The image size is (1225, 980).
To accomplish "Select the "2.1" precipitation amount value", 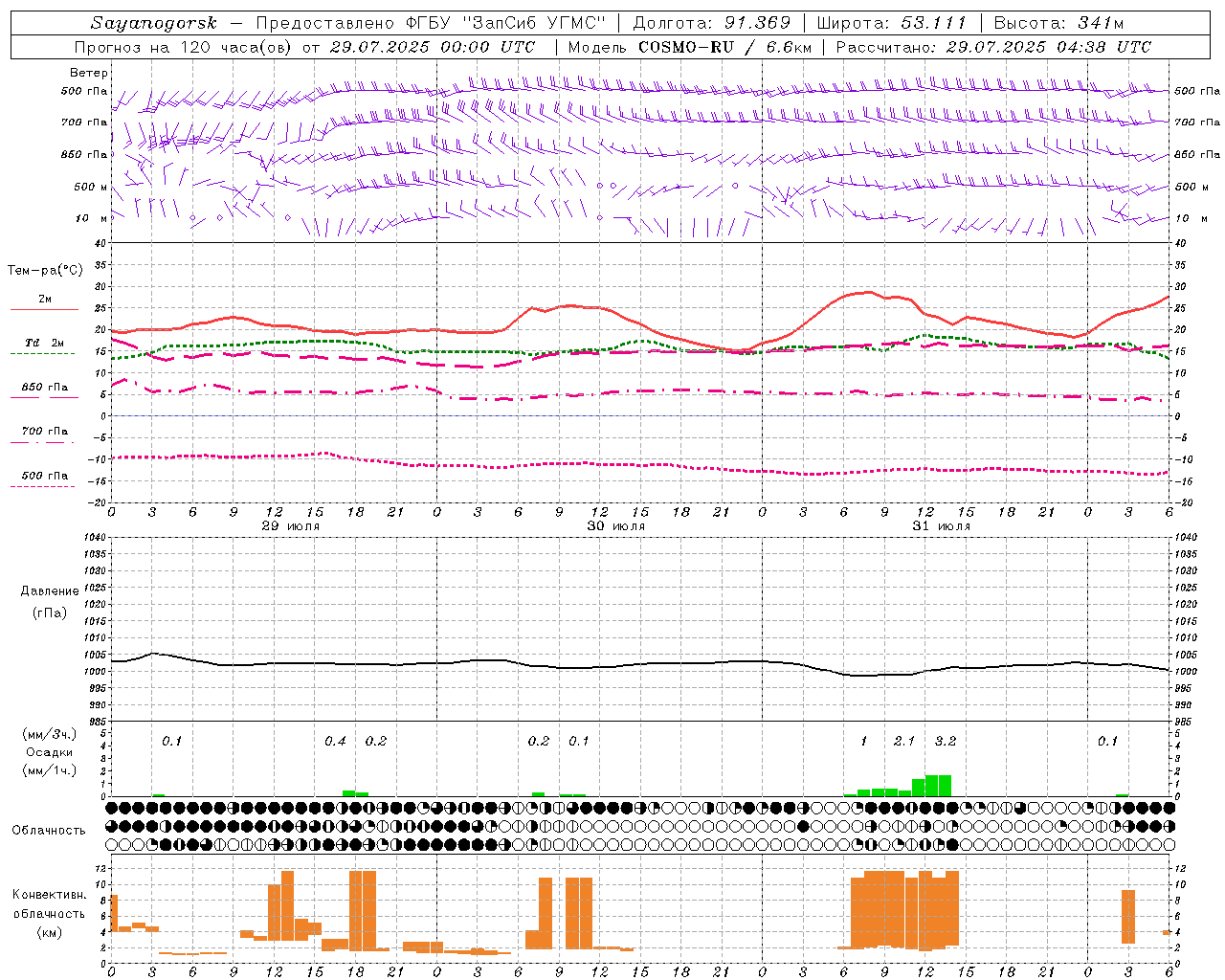I will (904, 741).
